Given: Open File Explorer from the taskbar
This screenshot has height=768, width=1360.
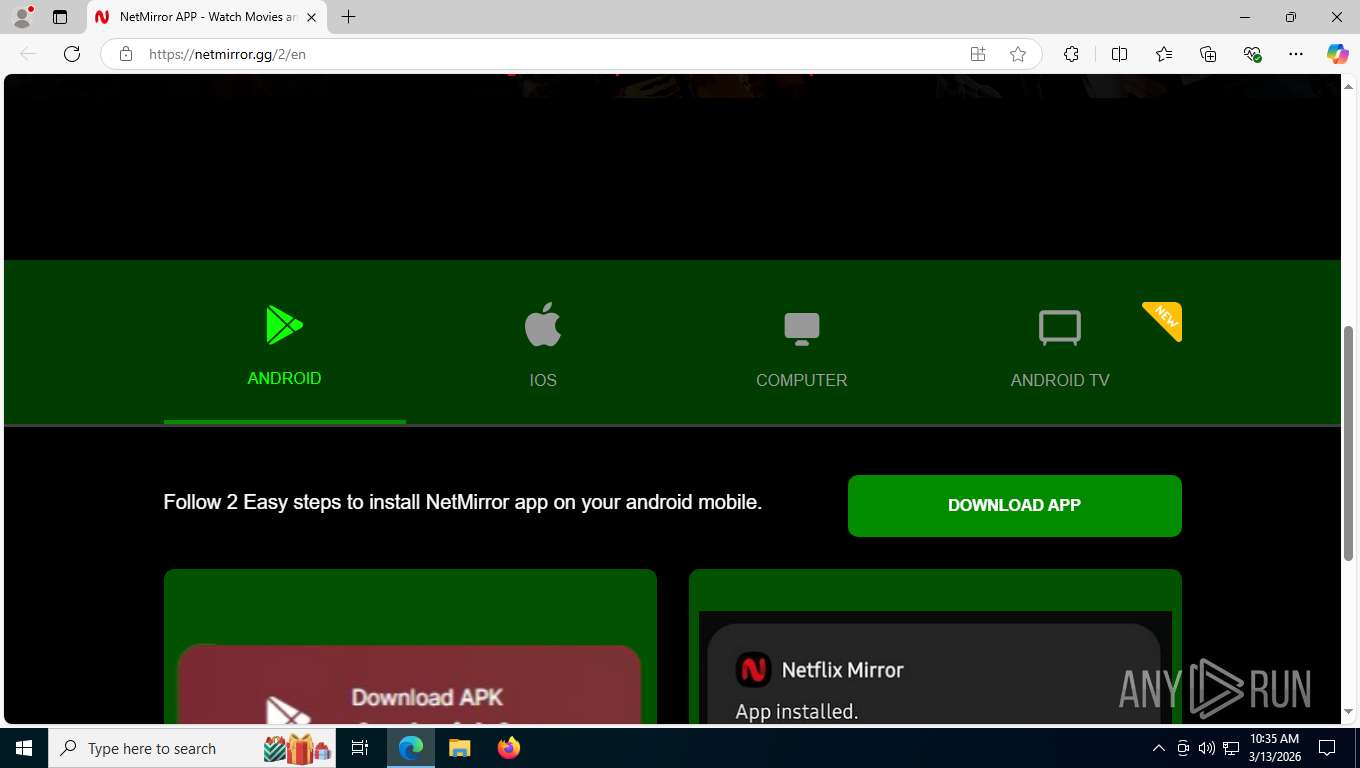Looking at the screenshot, I should tap(460, 748).
